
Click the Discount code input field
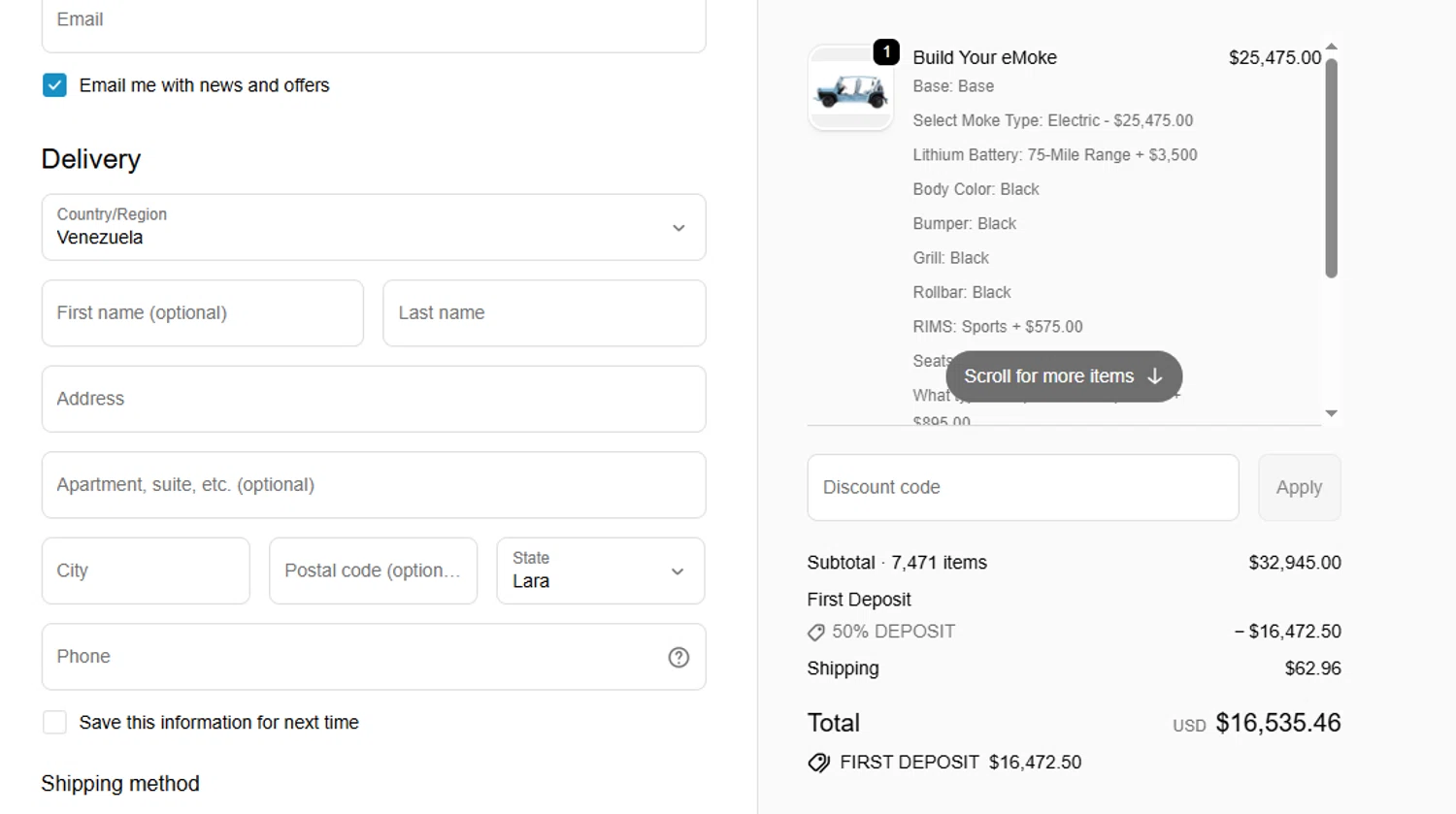click(1023, 487)
